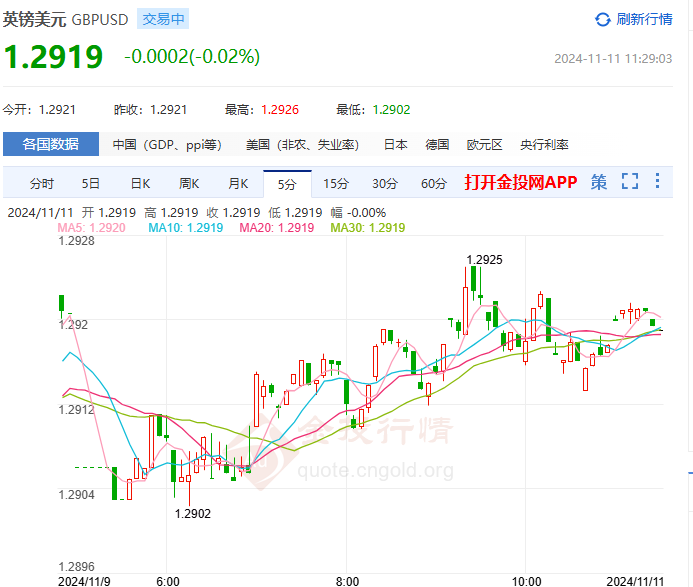Image resolution: width=693 pixels, height=587 pixels.
Task: Open 中国 (GDP、ppi等) data link
Action: pyautogui.click(x=166, y=144)
